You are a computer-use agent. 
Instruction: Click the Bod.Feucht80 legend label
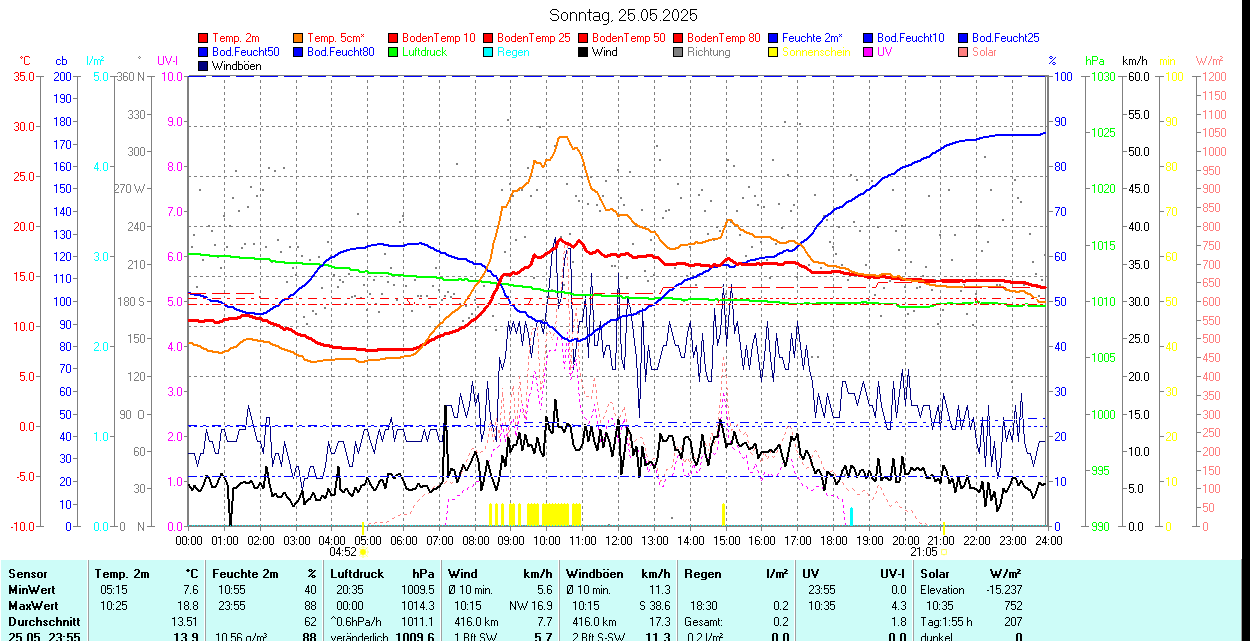(340, 52)
